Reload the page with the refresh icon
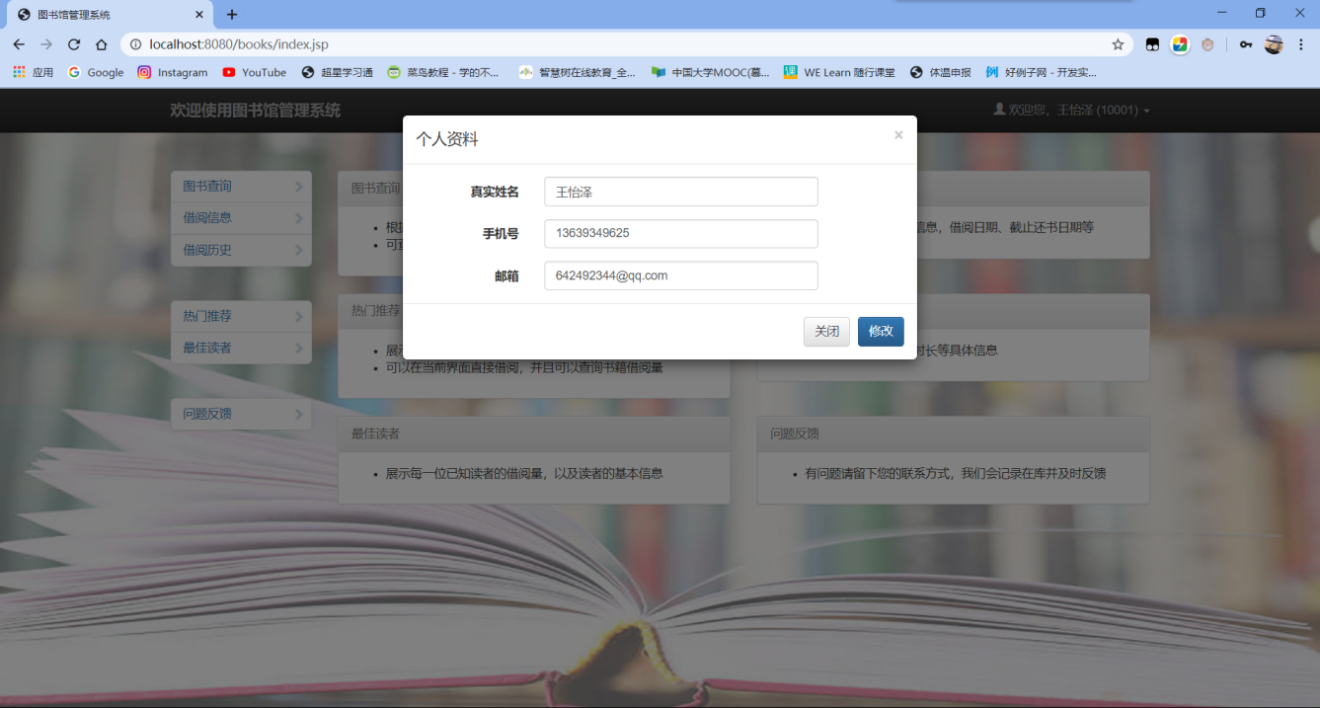This screenshot has width=1320, height=708. point(74,44)
